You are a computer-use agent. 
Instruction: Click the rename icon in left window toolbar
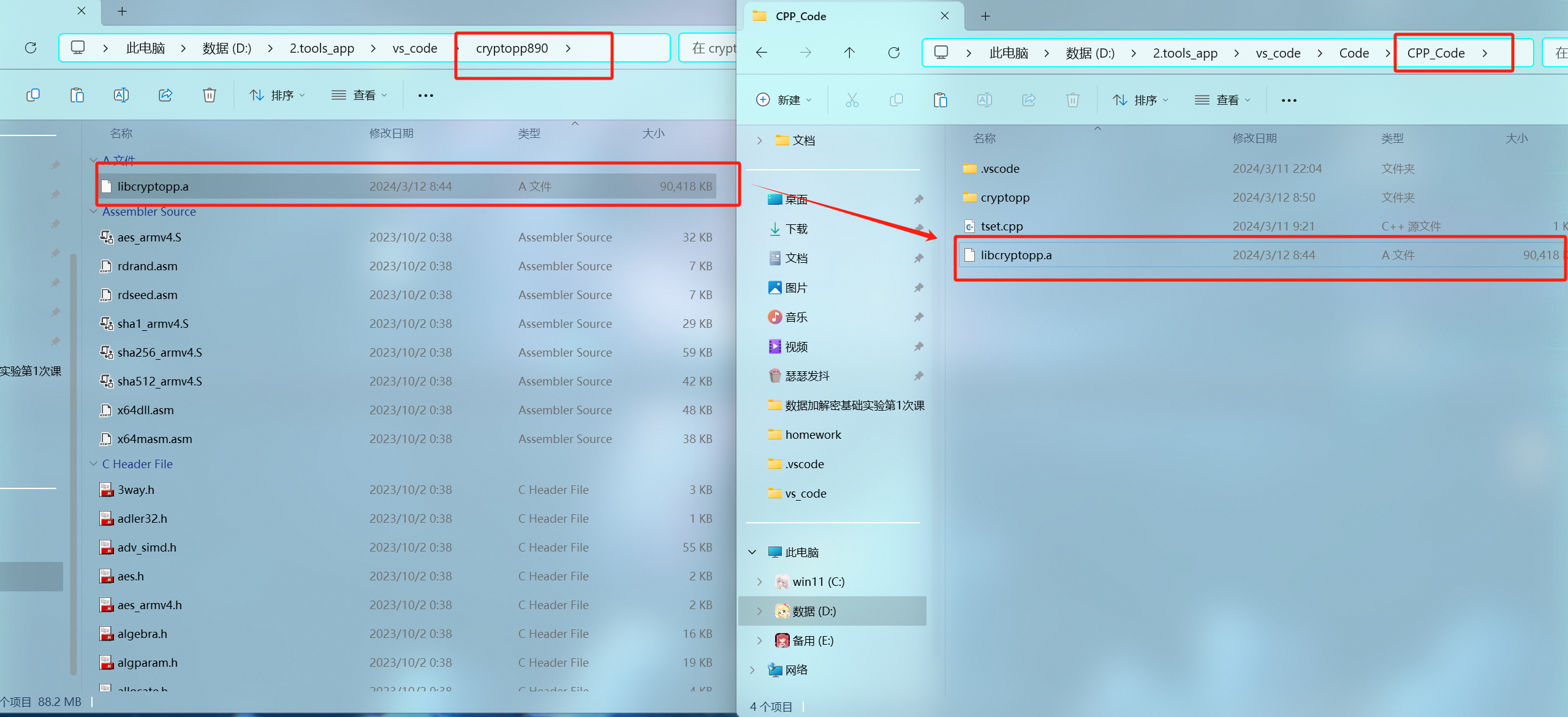pos(121,95)
